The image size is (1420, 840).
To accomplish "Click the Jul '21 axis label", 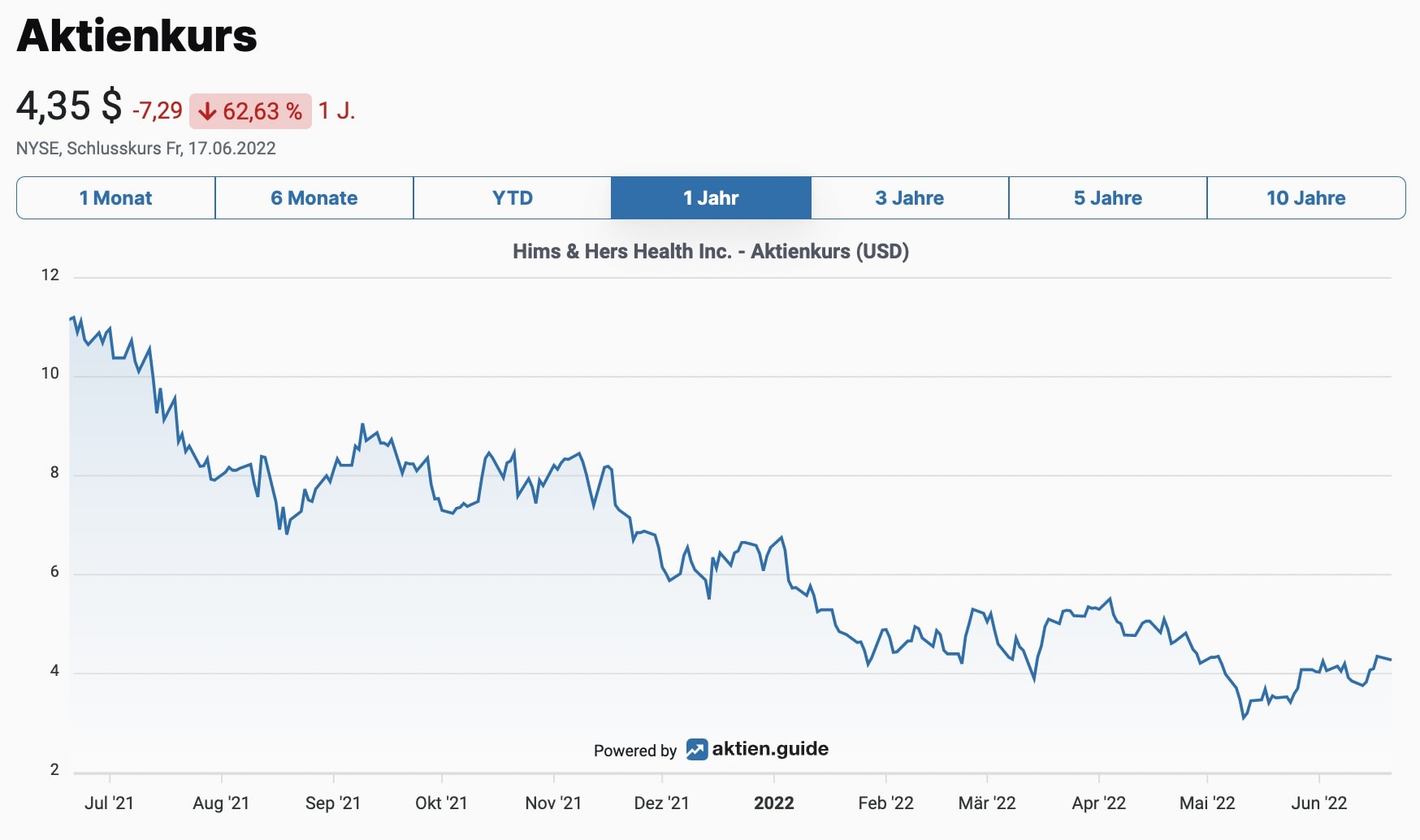I will click(x=109, y=803).
